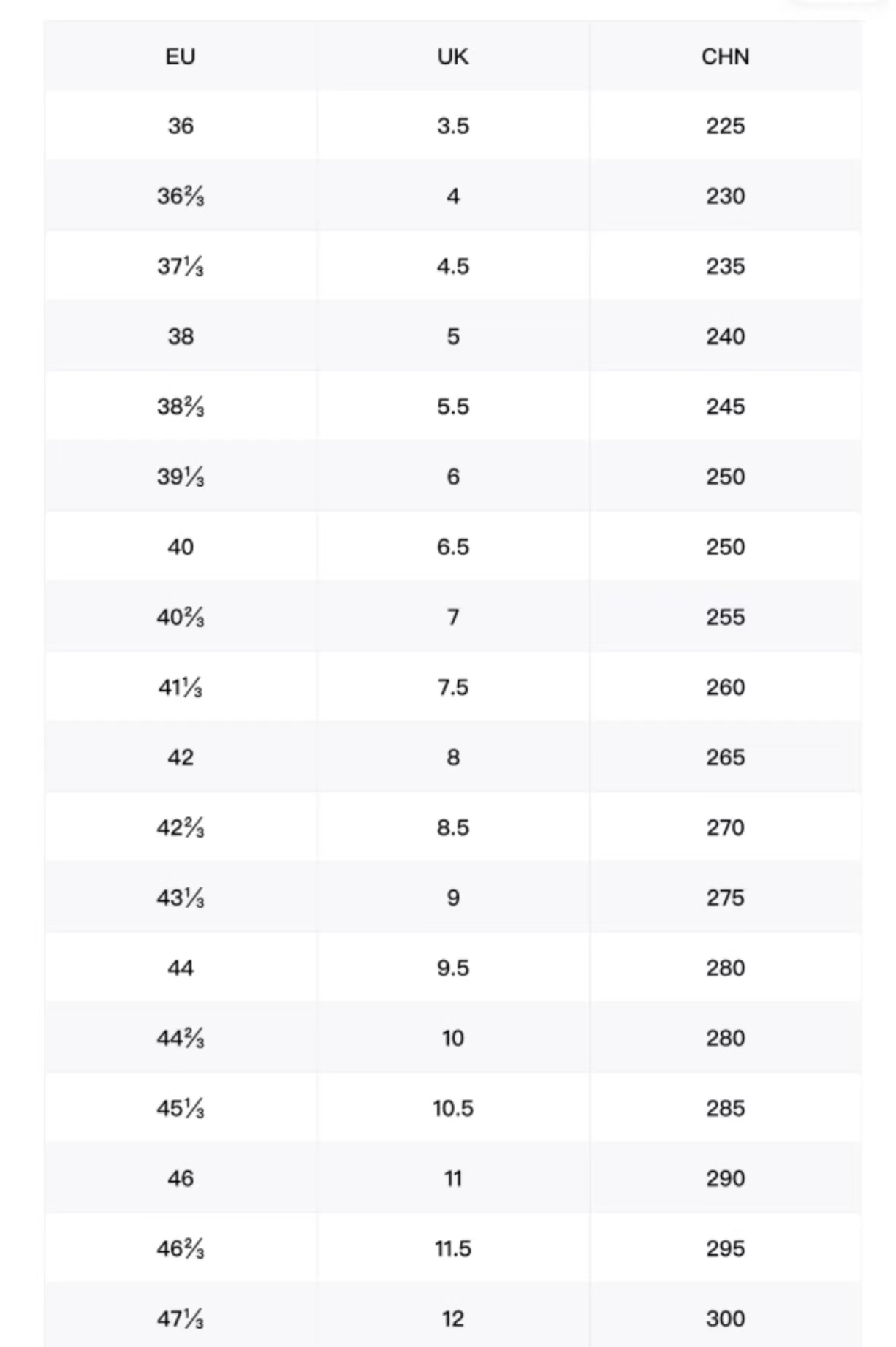Select EU size 38 cell

pos(181,336)
